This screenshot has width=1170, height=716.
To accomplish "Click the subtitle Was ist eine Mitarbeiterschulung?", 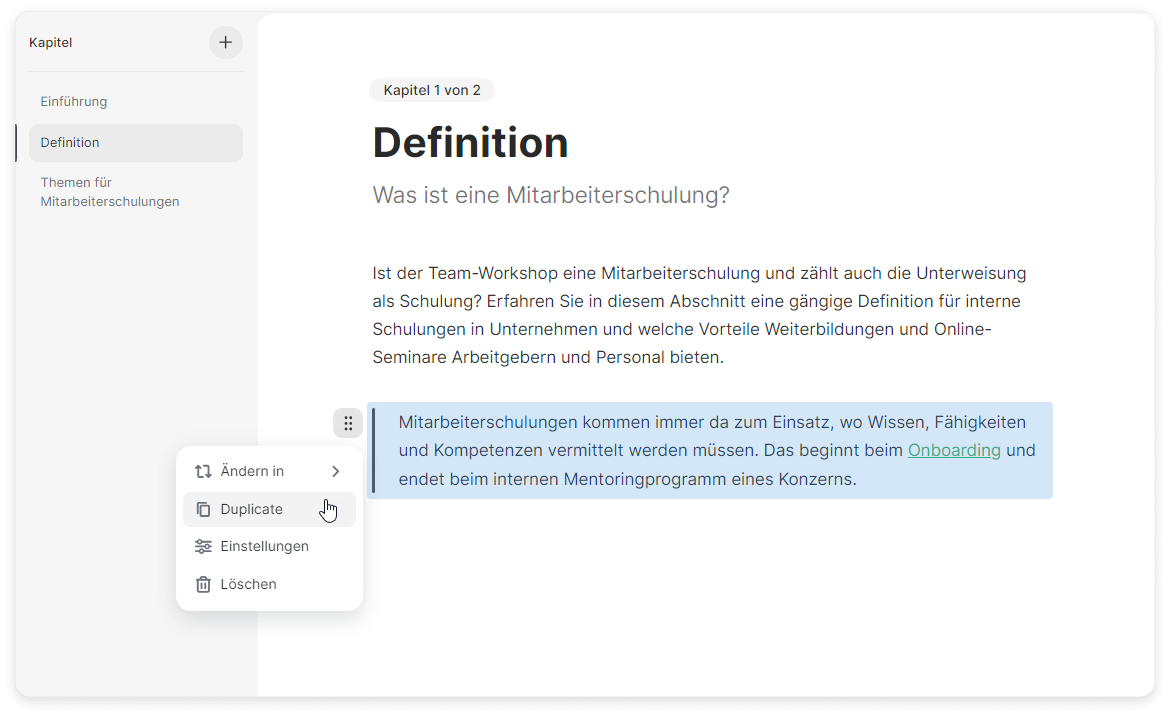I will click(551, 195).
